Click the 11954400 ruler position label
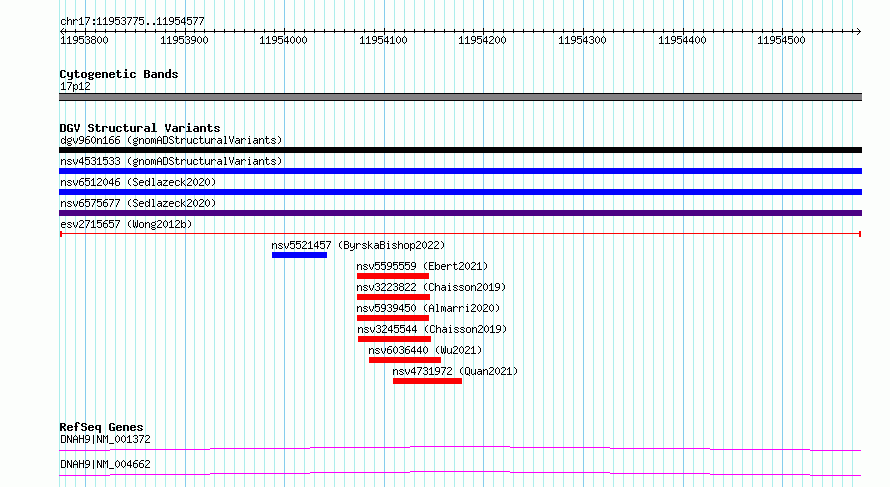This screenshot has height=487, width=890. tap(682, 40)
